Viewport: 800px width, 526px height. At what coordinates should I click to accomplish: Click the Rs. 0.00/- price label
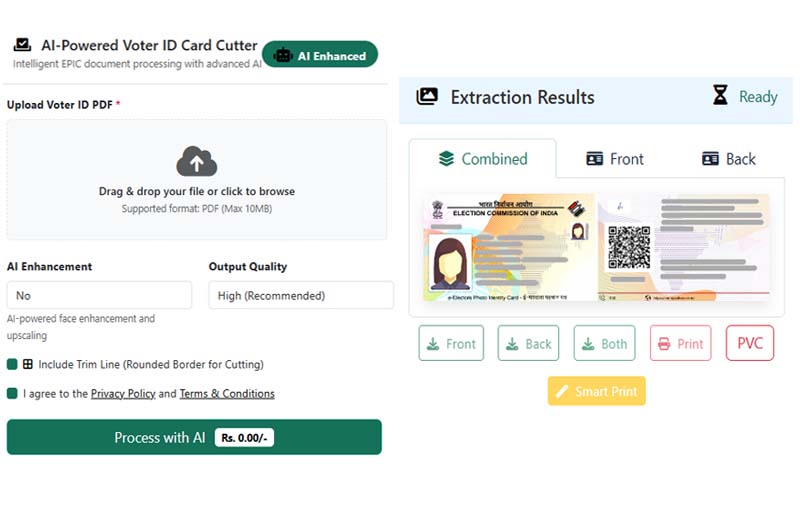click(244, 438)
